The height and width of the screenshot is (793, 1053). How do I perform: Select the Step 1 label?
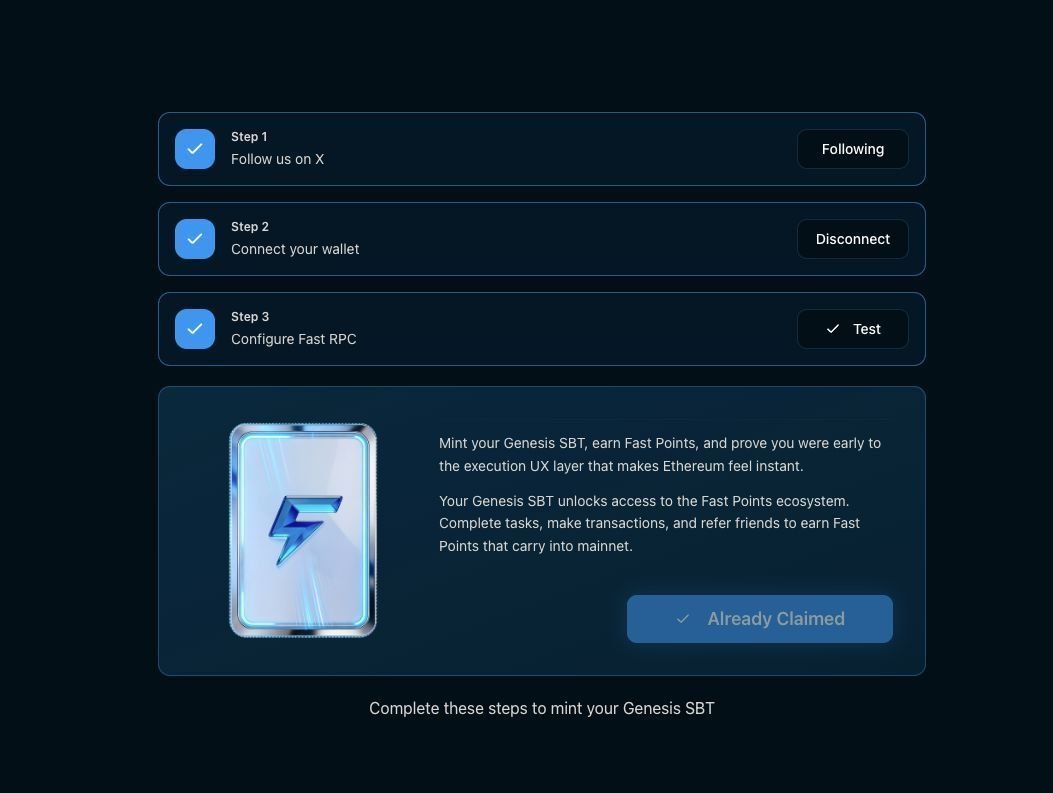point(249,137)
